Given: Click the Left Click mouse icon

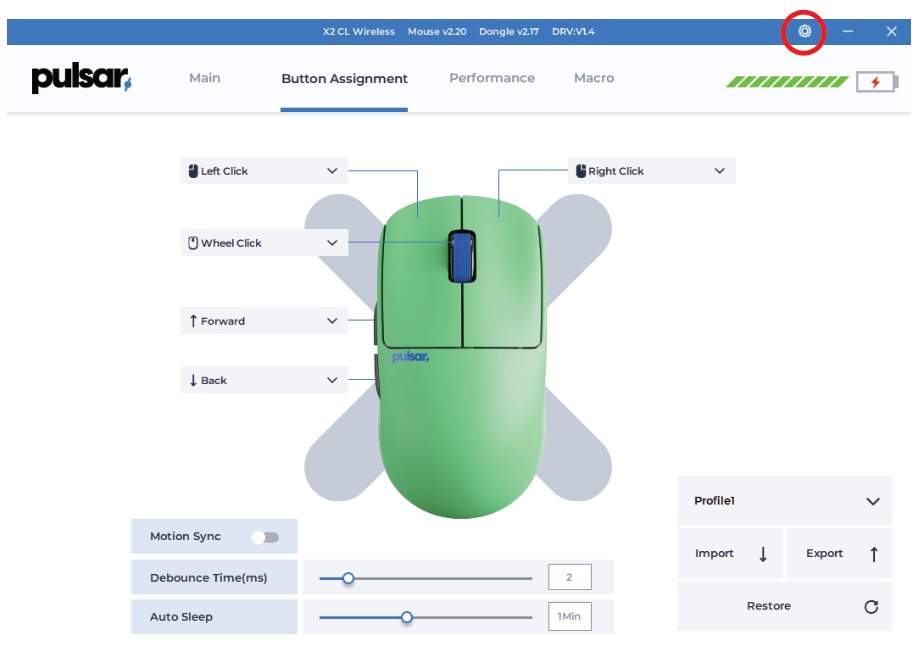Looking at the screenshot, I should click(193, 171).
